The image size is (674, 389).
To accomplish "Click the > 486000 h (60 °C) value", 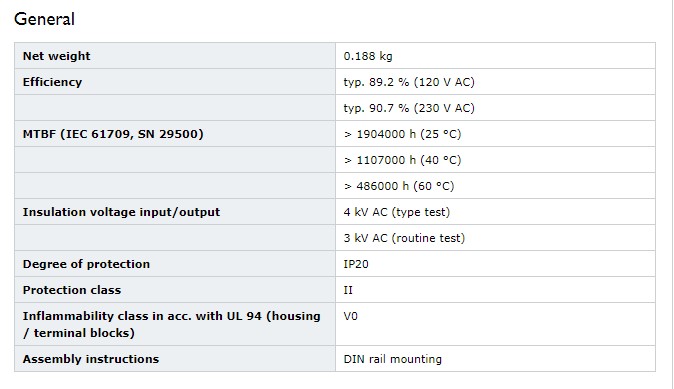I will [399, 186].
